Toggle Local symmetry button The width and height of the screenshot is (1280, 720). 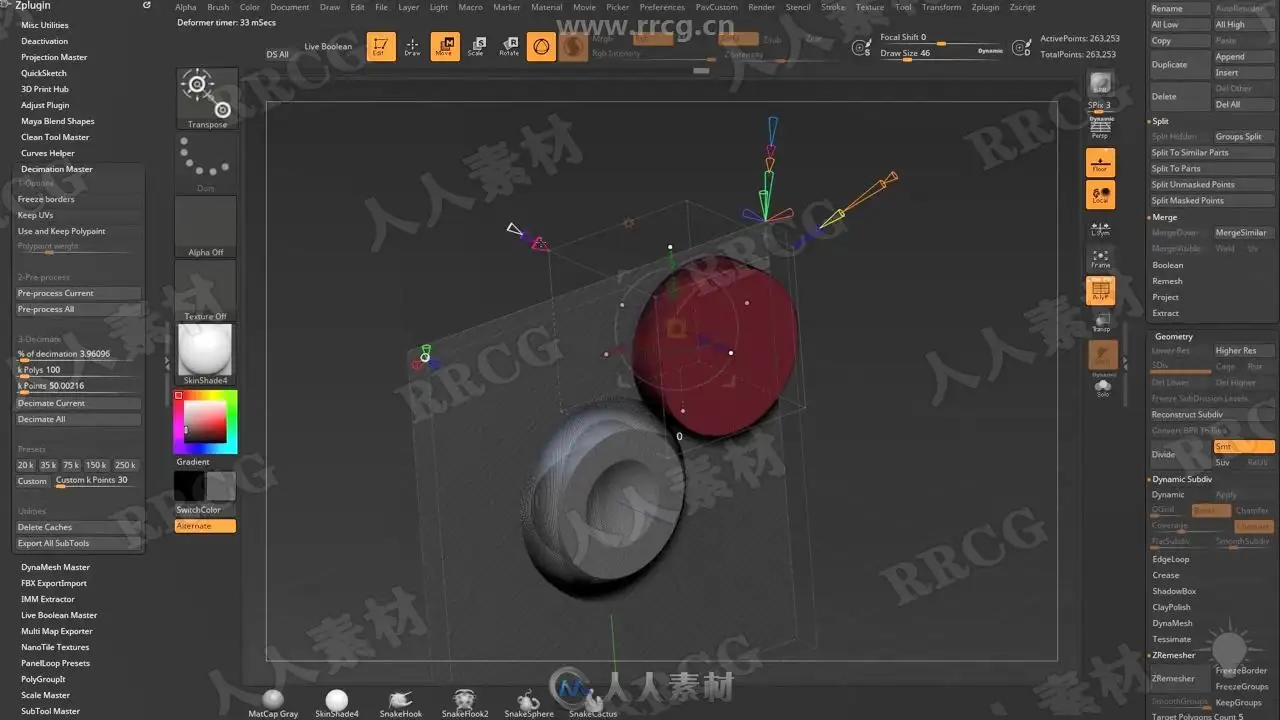1100,195
